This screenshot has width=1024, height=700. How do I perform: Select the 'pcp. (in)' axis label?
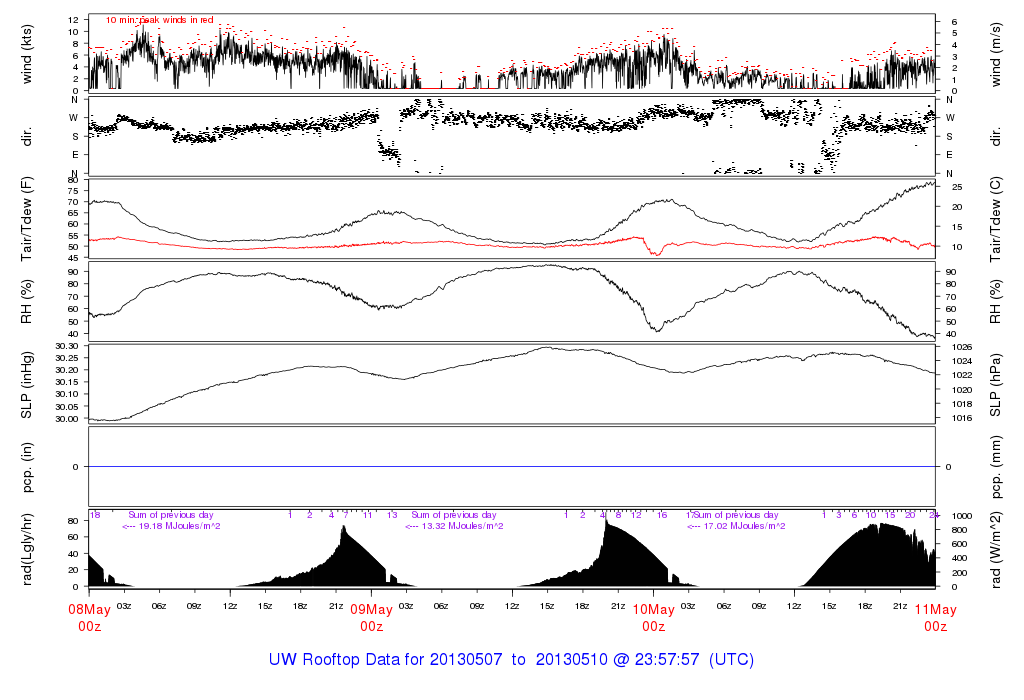(27, 467)
